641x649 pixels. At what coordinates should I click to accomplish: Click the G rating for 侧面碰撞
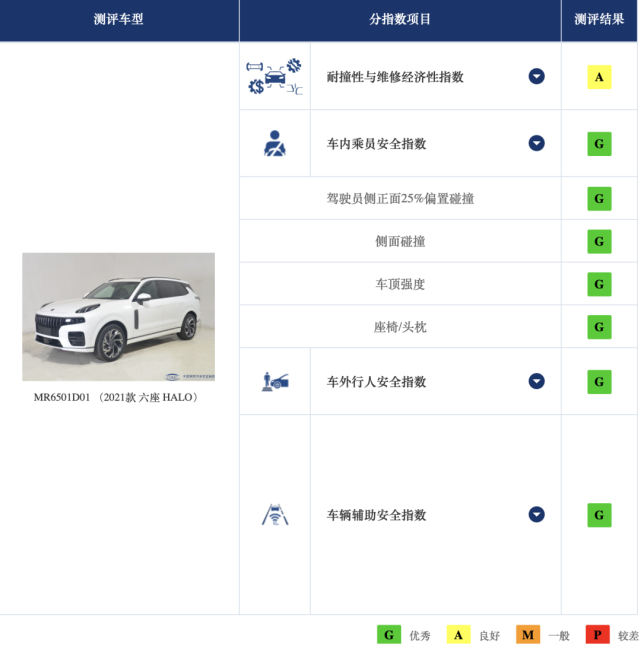pos(599,241)
